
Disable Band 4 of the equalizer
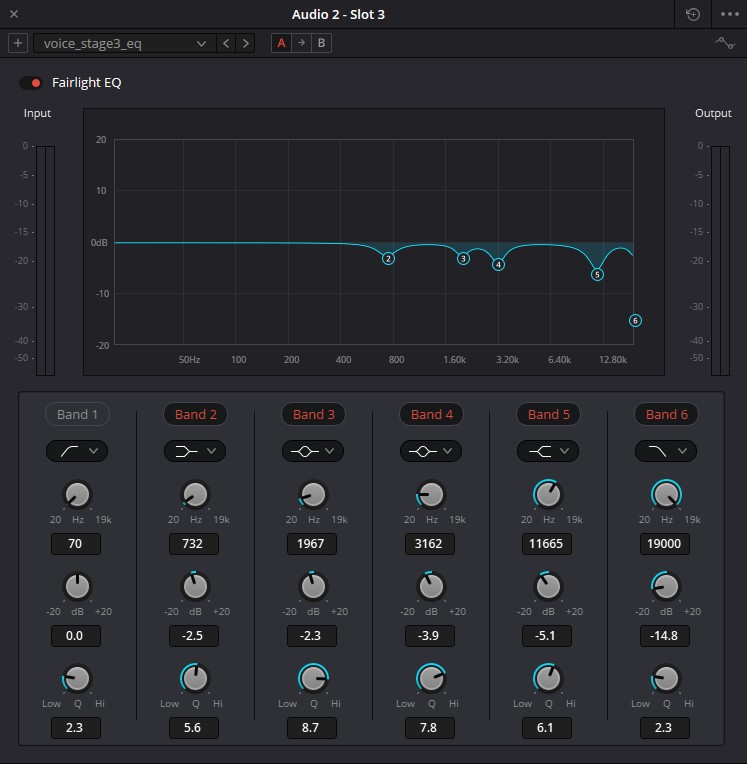(431, 414)
